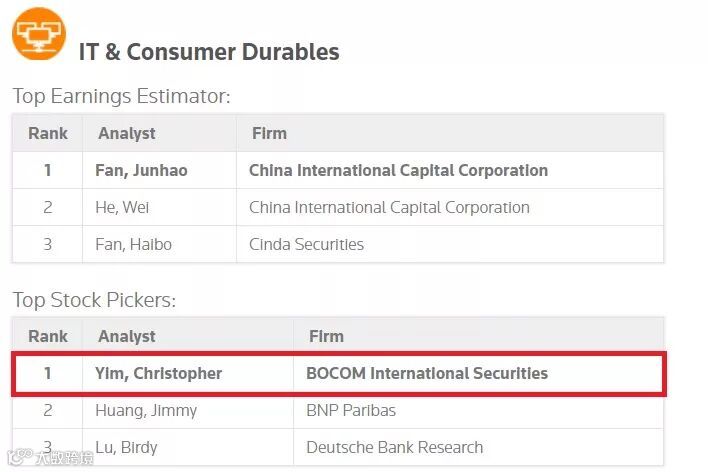Click the Firm header in earnings table
The height and width of the screenshot is (472, 708).
tap(270, 133)
